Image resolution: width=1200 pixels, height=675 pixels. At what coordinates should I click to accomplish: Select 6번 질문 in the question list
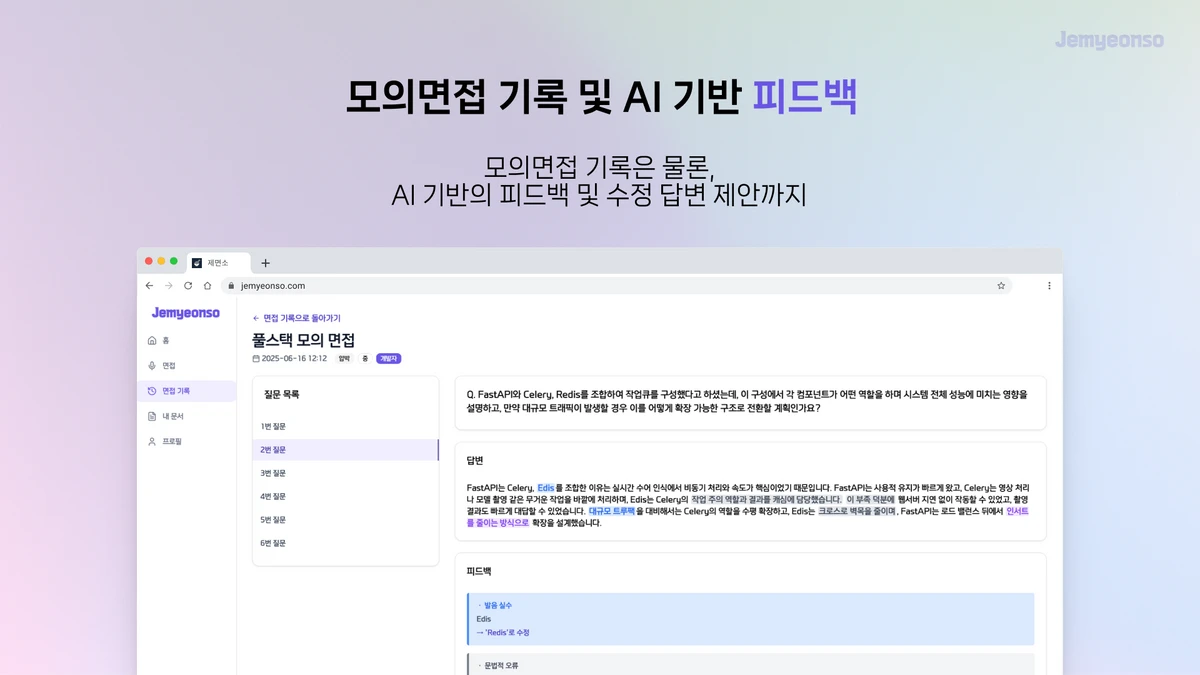coord(345,543)
